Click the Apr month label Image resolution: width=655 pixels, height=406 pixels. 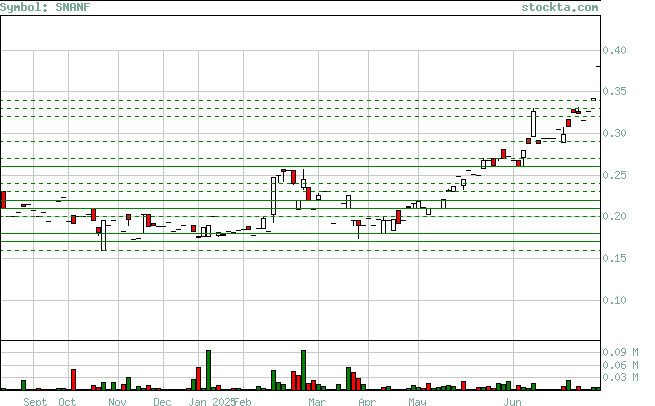pyautogui.click(x=367, y=402)
